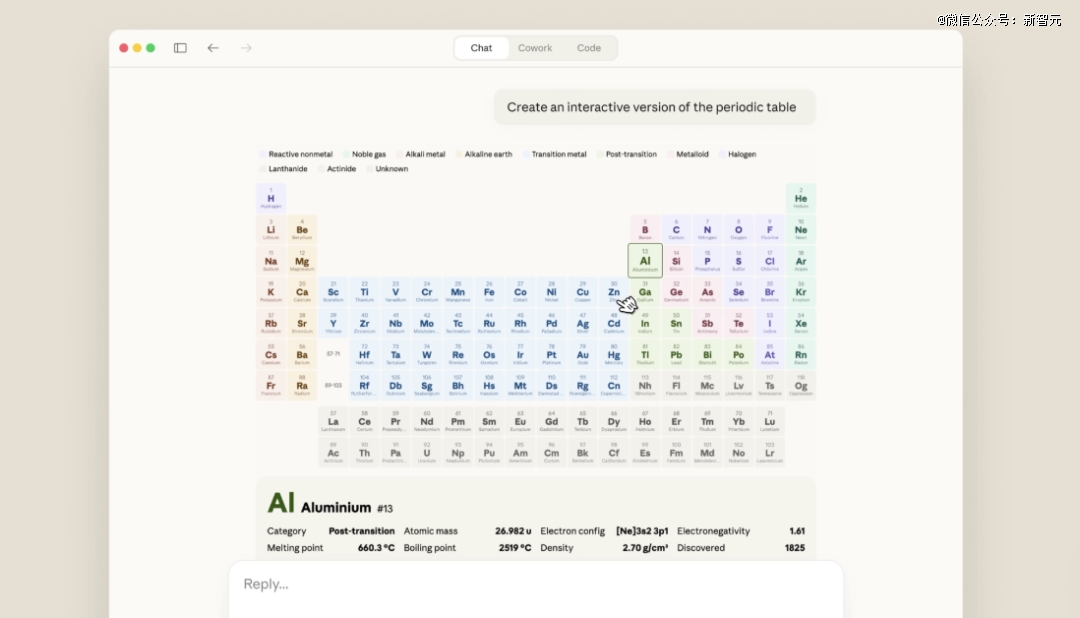Expand the 57-71 lanthanide placeholder cell
This screenshot has height=618, width=1080.
[x=333, y=355]
